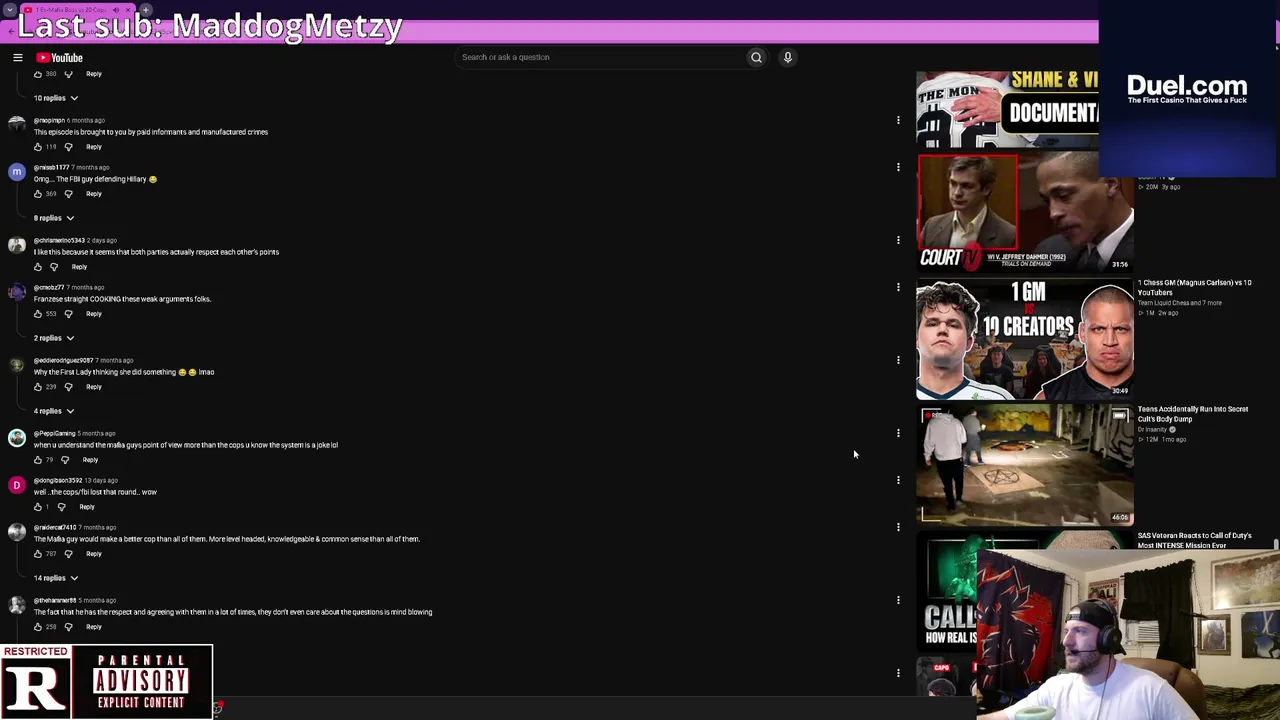The width and height of the screenshot is (1280, 720).
Task: Open the @dongibson3592 letter D avatar
Action: 17,485
